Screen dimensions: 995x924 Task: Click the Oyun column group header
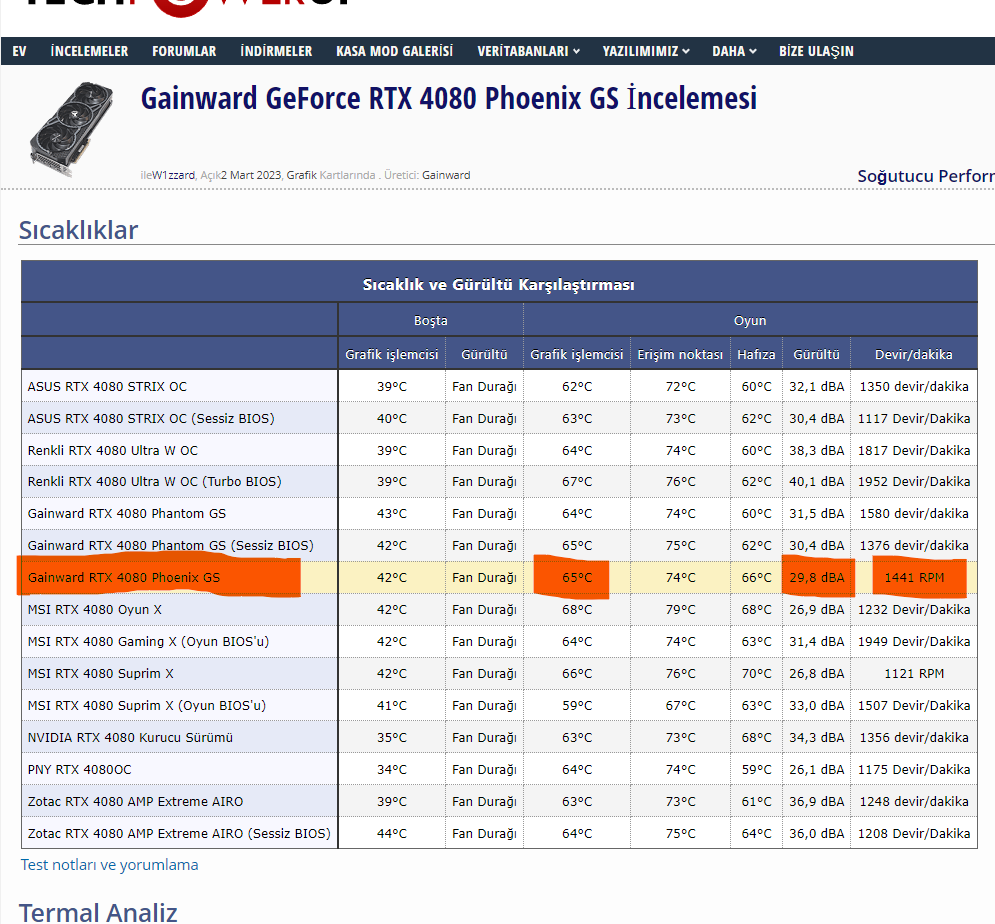click(x=750, y=321)
